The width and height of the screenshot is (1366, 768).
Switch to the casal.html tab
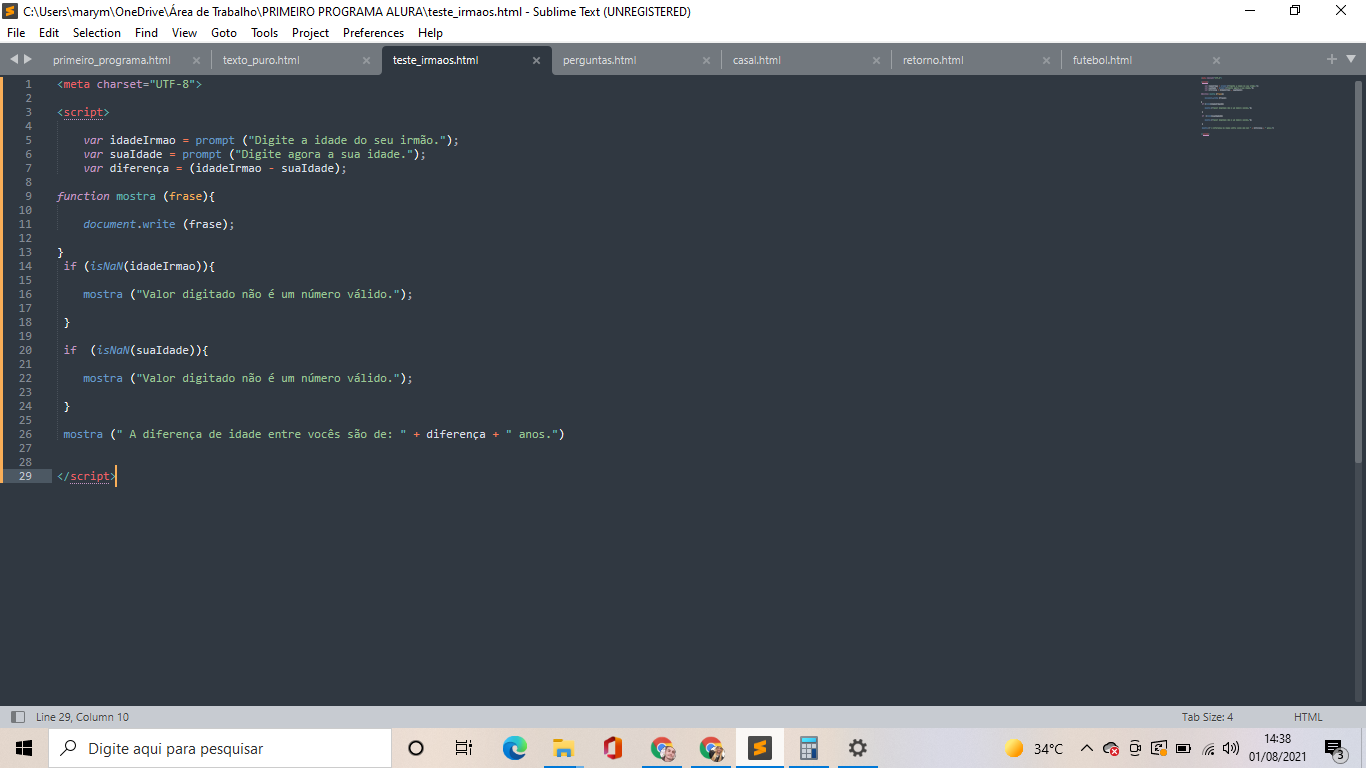(x=757, y=60)
